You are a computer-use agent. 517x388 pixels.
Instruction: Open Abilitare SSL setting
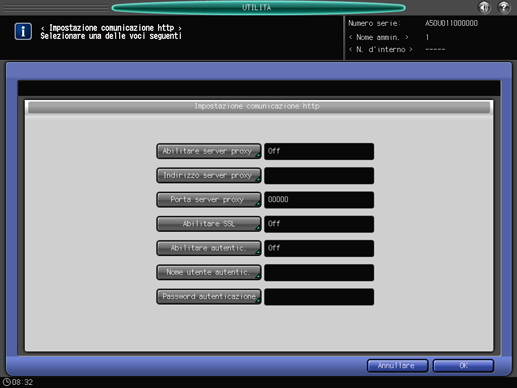point(209,224)
